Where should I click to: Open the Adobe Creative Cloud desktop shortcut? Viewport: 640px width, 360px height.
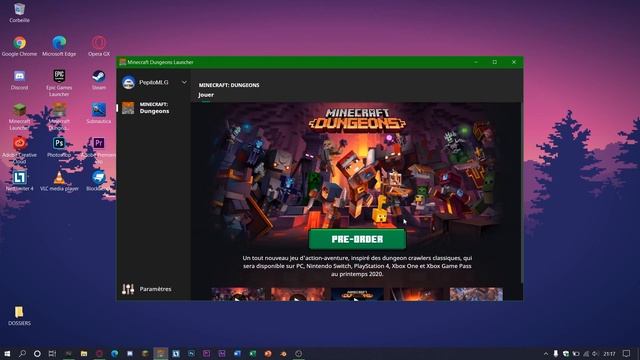pos(19,150)
